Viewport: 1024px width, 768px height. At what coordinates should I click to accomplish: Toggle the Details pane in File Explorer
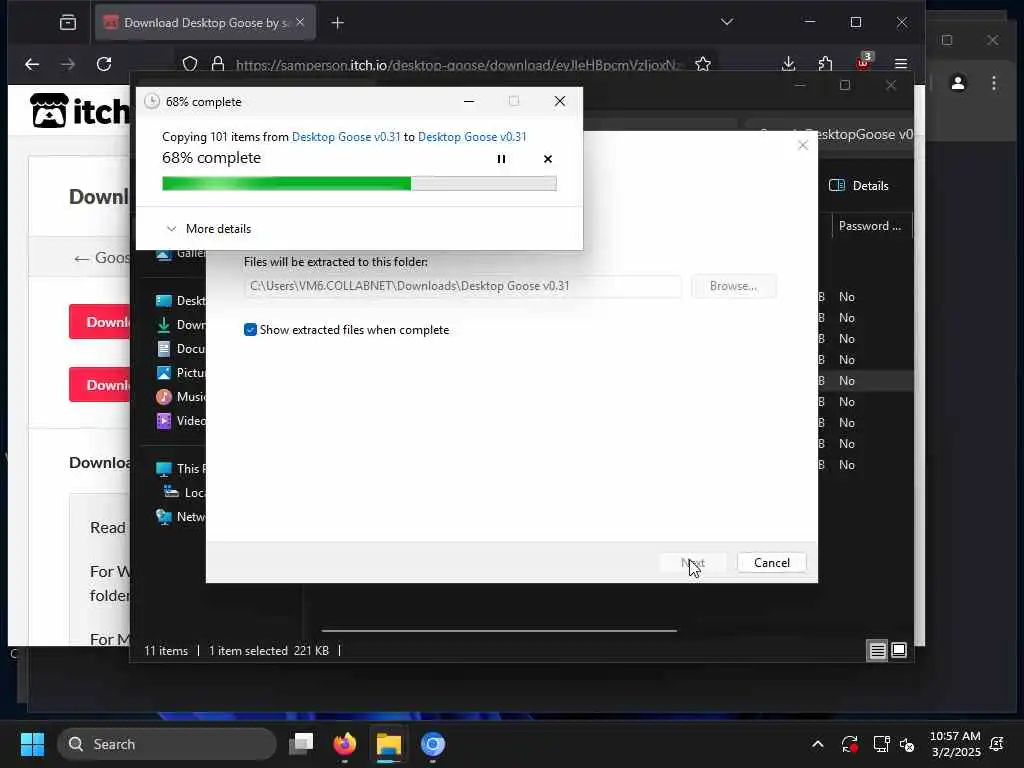click(x=858, y=185)
